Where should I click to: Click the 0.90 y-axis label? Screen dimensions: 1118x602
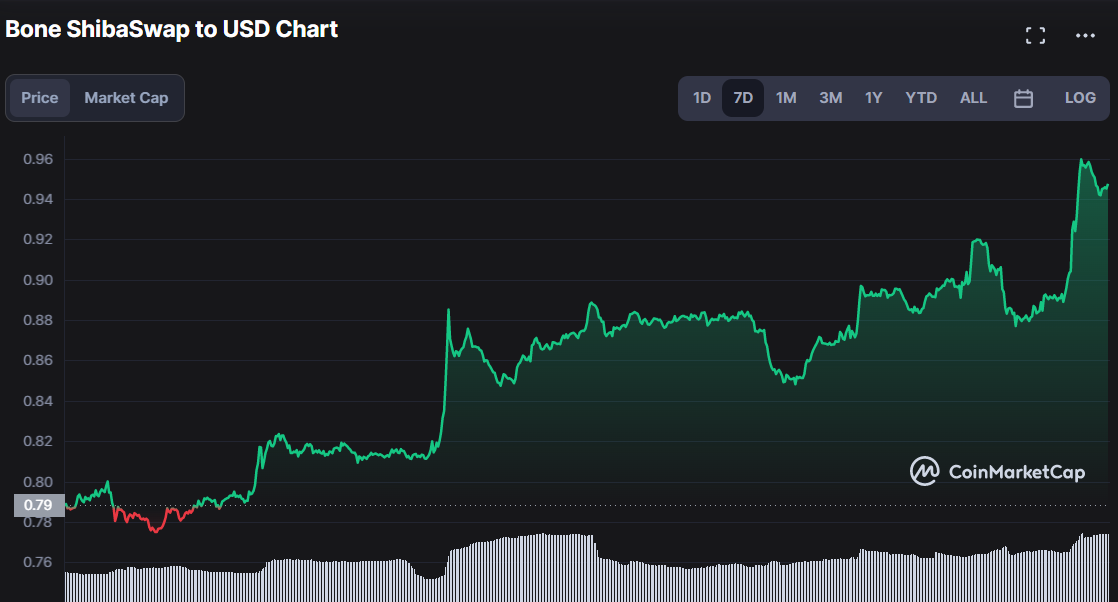[38, 280]
